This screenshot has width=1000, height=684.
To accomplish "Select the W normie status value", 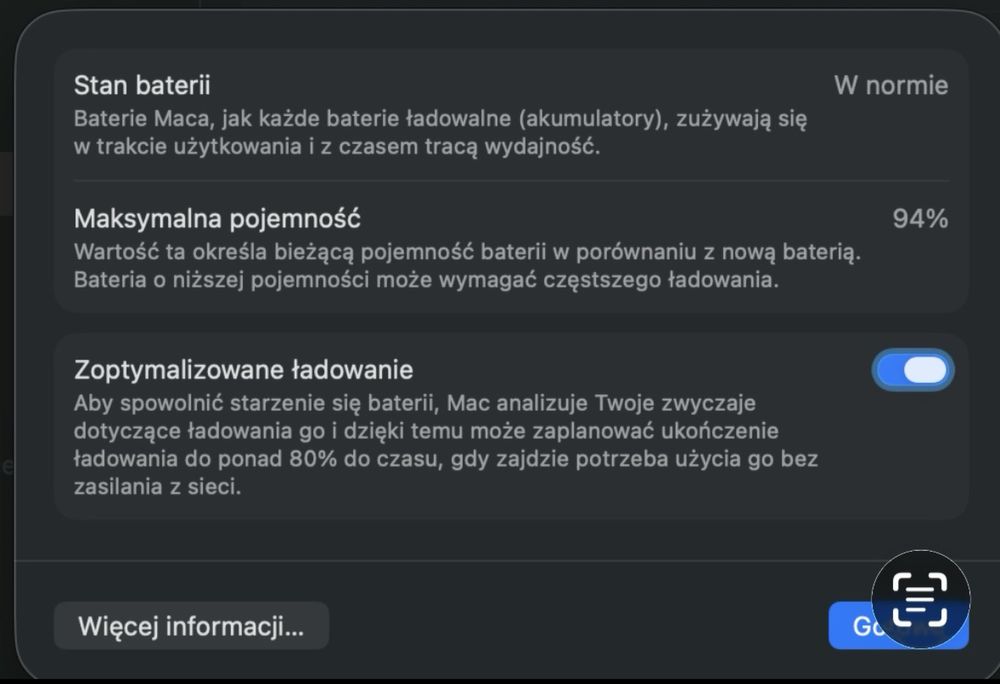I will (890, 86).
